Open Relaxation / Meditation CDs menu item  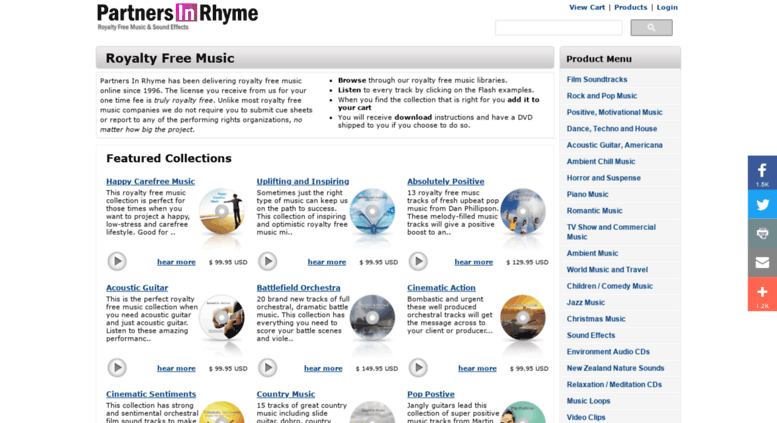[614, 384]
